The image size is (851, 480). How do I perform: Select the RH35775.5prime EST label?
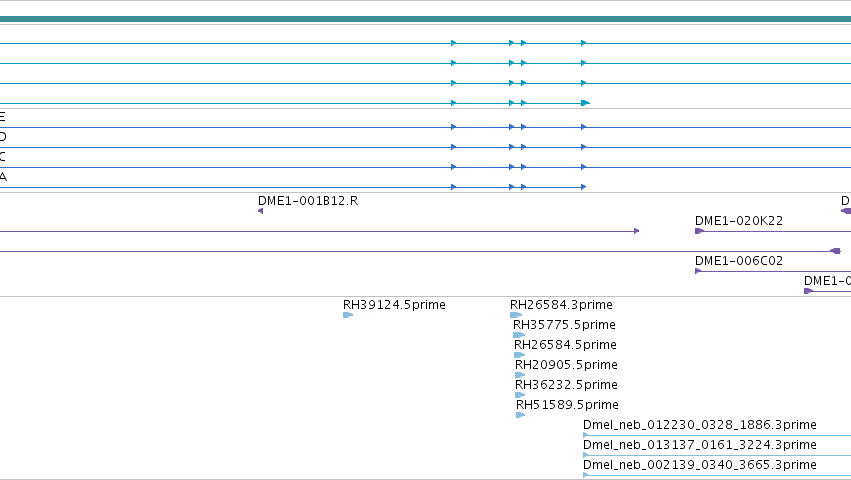(564, 325)
